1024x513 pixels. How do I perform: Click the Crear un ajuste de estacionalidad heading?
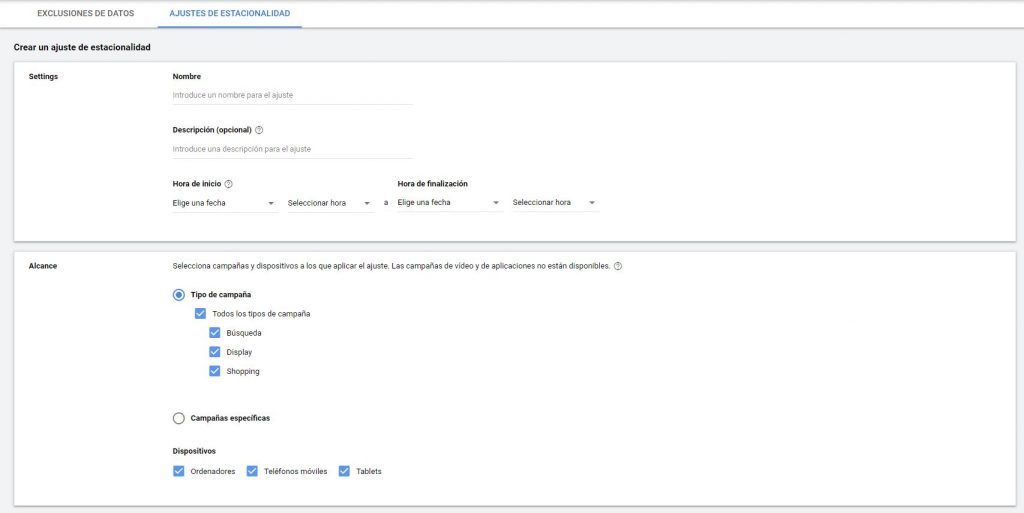tap(82, 48)
